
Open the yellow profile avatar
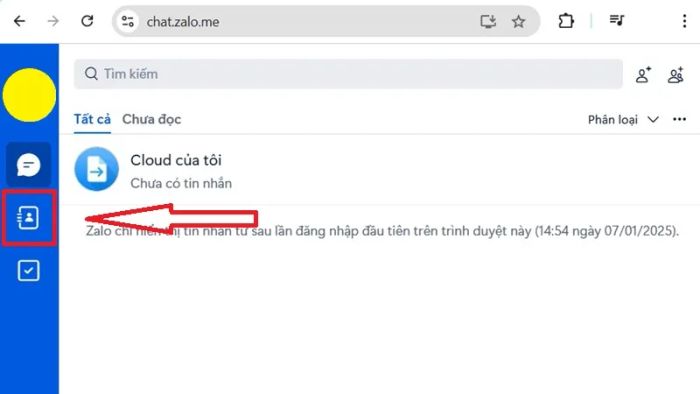click(29, 95)
